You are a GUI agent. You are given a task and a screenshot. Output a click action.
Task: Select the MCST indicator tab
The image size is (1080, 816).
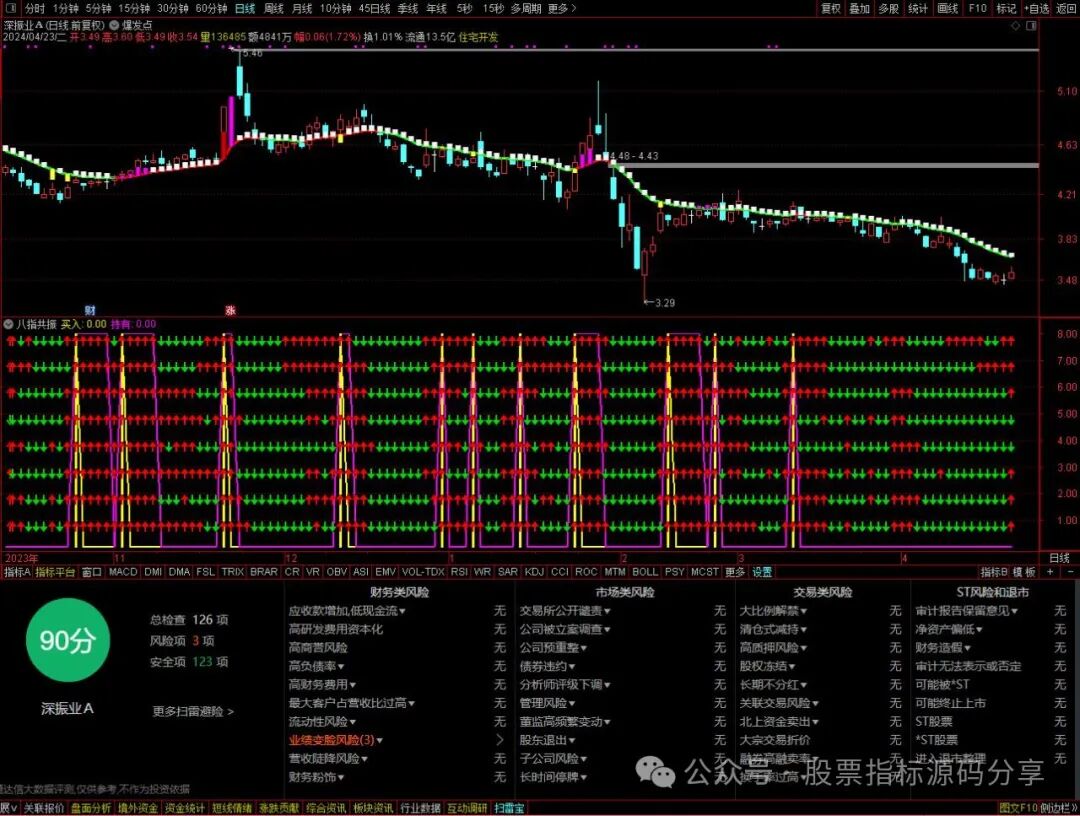click(x=705, y=572)
